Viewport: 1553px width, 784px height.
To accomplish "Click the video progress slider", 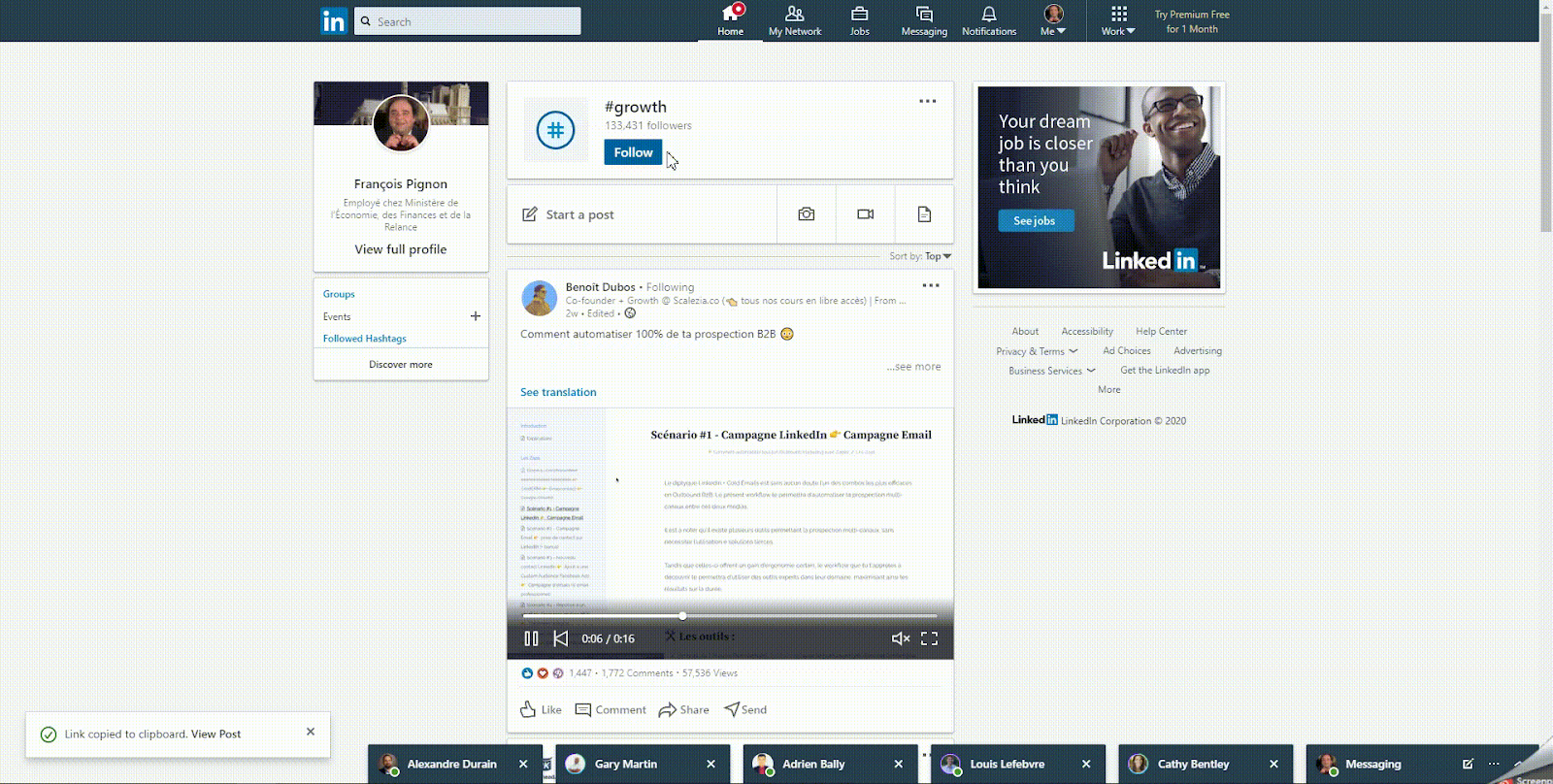I will coord(730,616).
